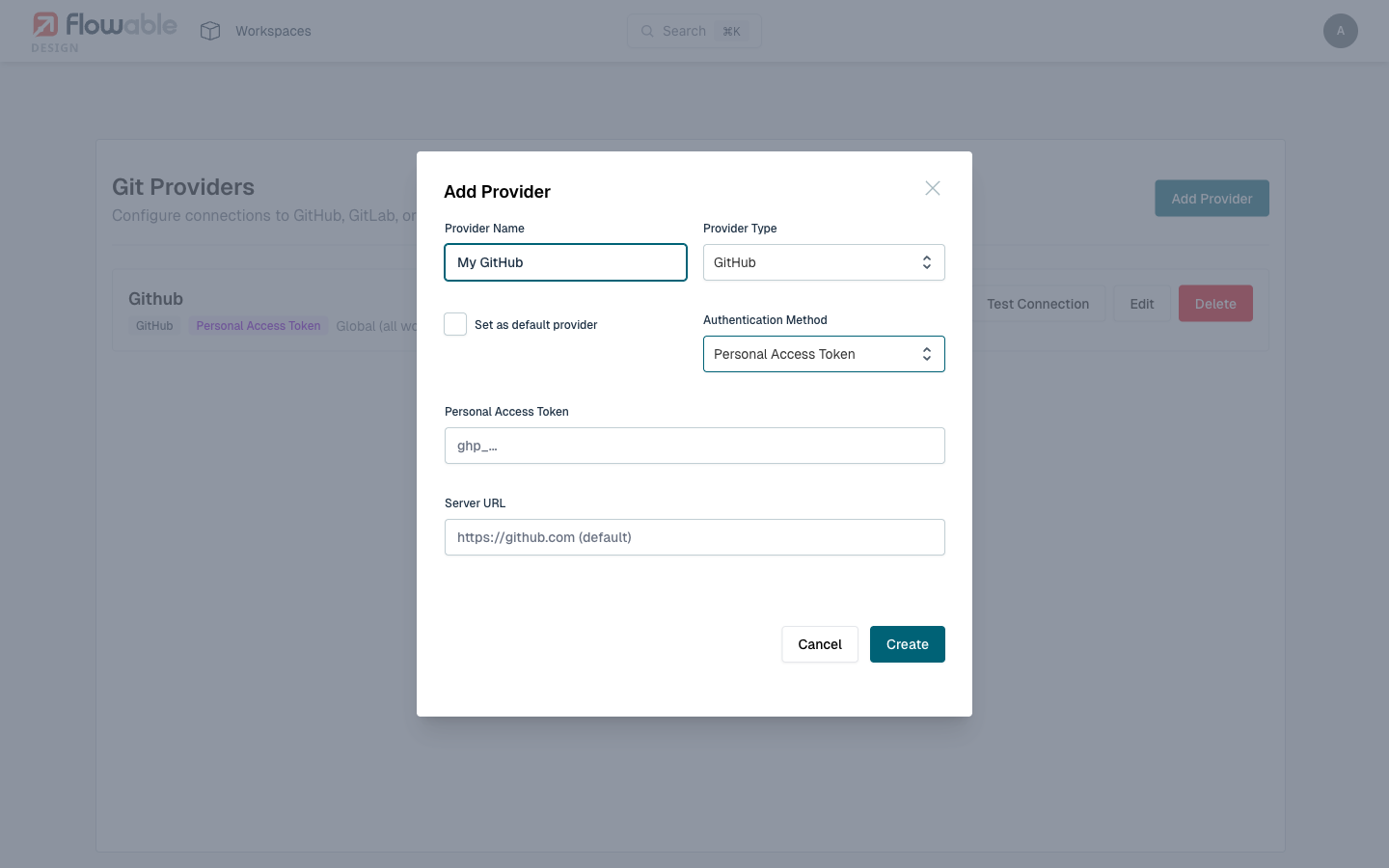Click the Add Provider dialog title

pos(497,192)
